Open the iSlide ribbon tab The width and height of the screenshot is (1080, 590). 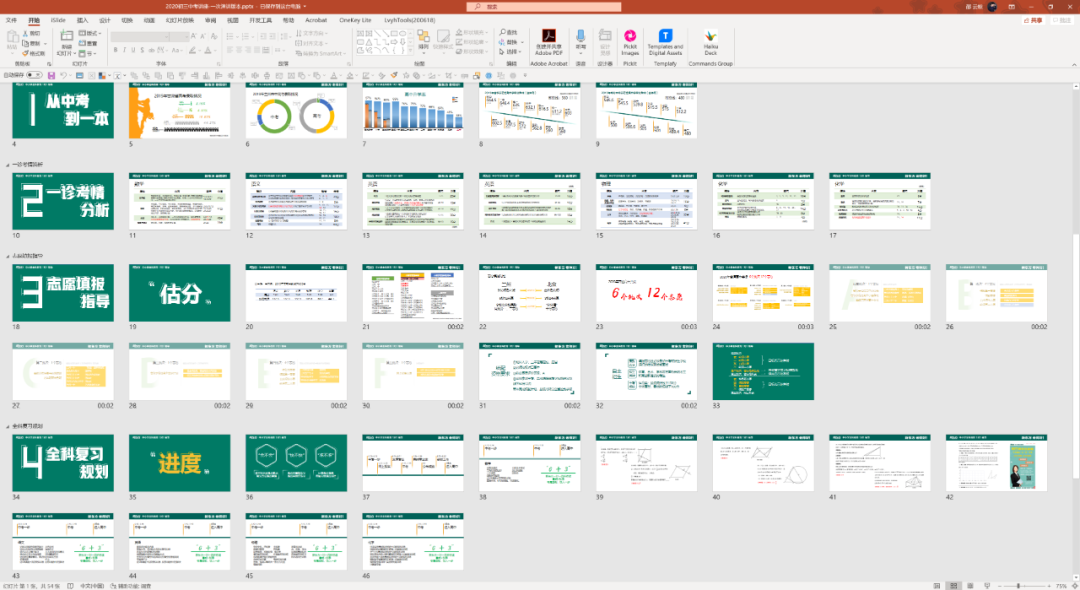58,21
